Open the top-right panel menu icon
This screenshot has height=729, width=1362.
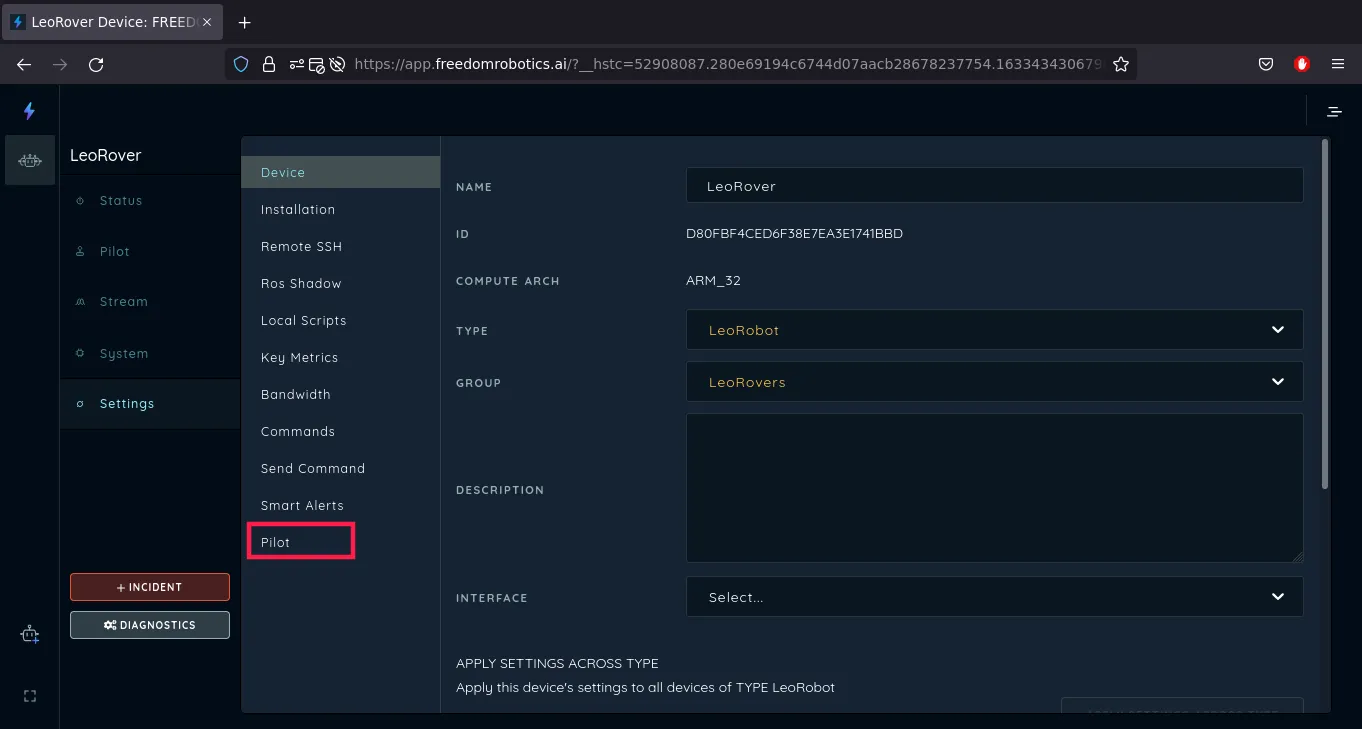1334,111
